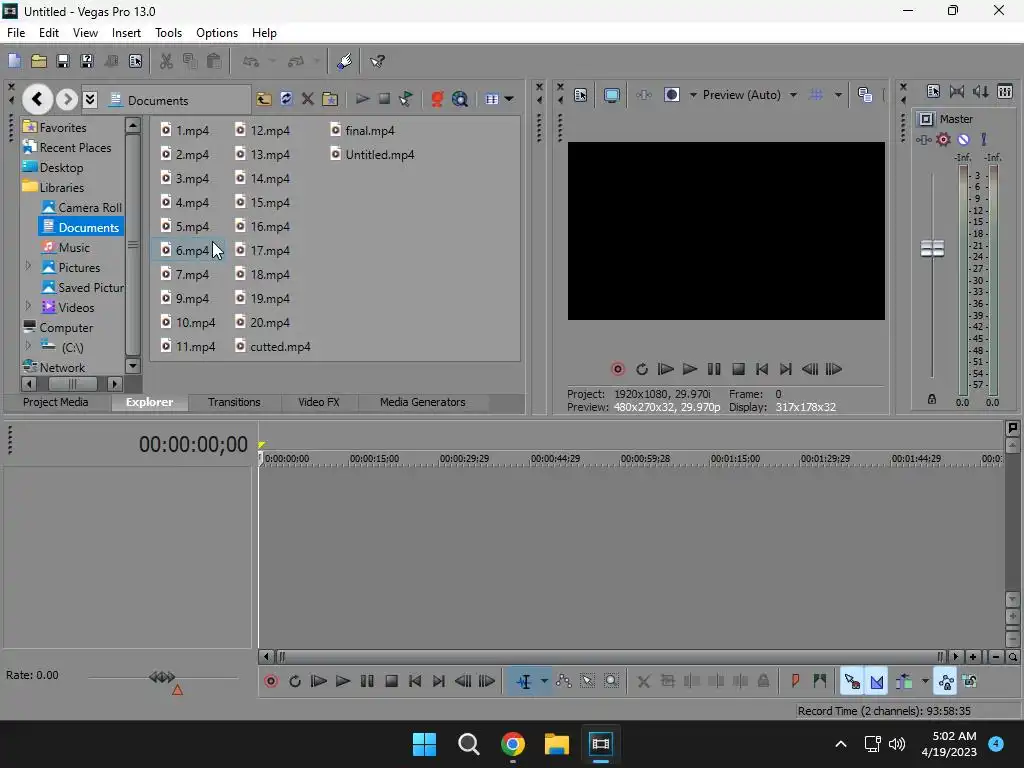Image resolution: width=1024 pixels, height=768 pixels.
Task: Open project Properties from the main toolbar
Action: 135,61
